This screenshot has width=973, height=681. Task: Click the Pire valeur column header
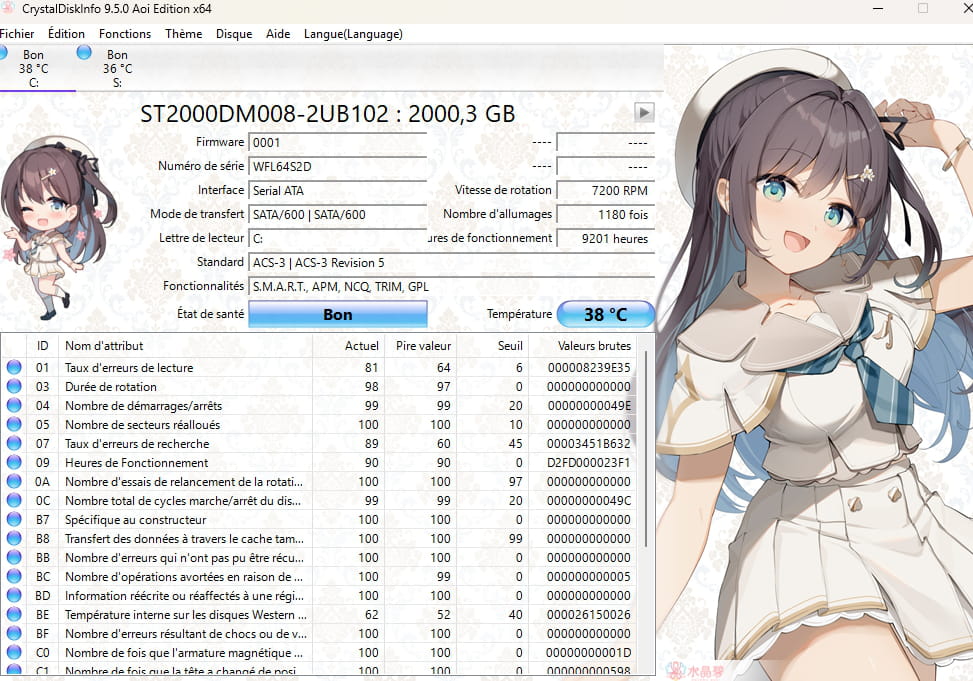(421, 346)
